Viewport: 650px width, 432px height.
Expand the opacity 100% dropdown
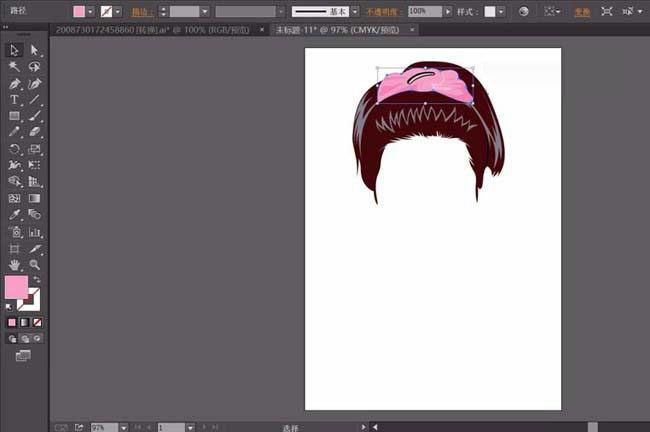(x=449, y=11)
